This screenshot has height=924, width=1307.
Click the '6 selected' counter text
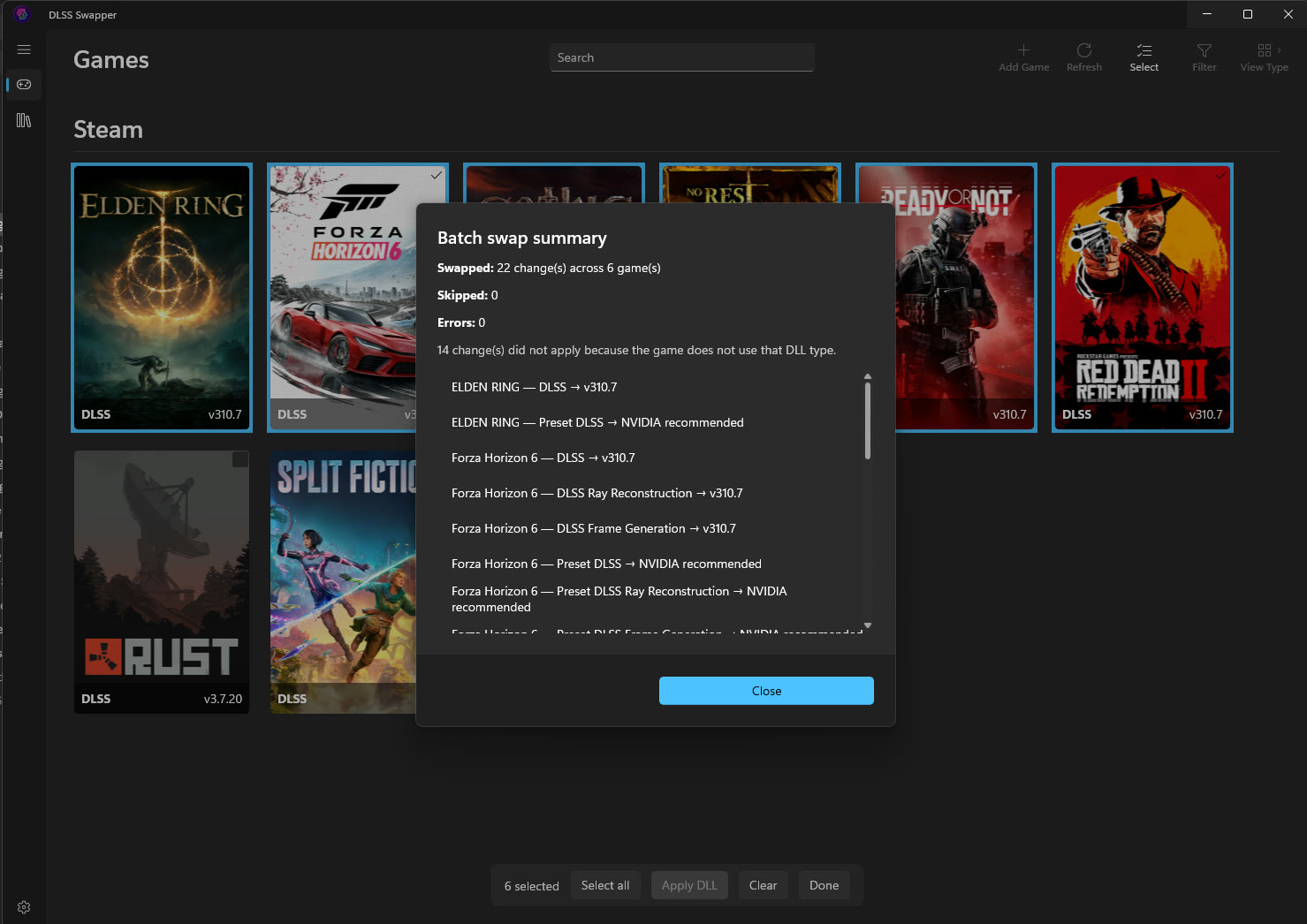click(531, 886)
